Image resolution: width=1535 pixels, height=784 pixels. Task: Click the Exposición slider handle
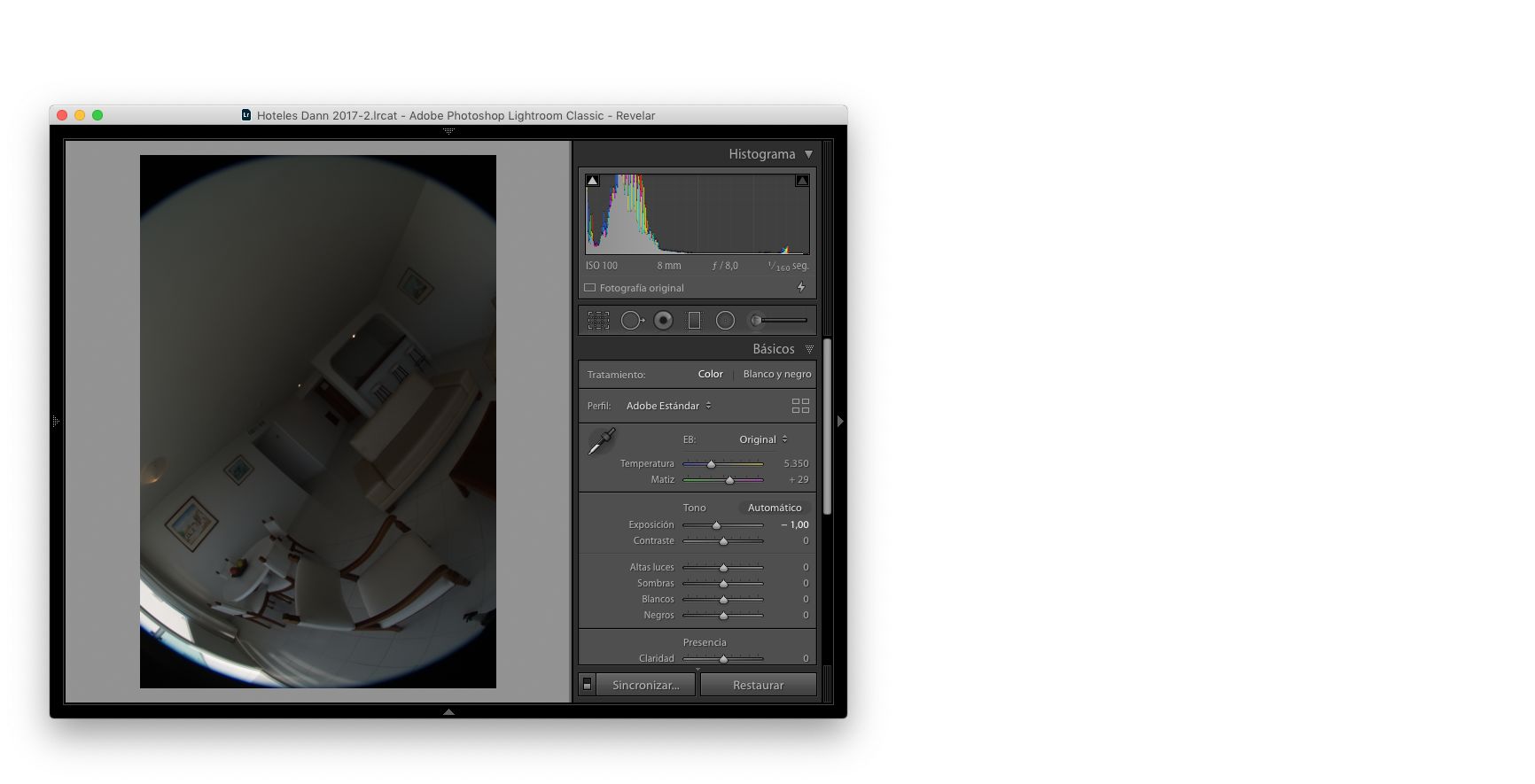716,525
